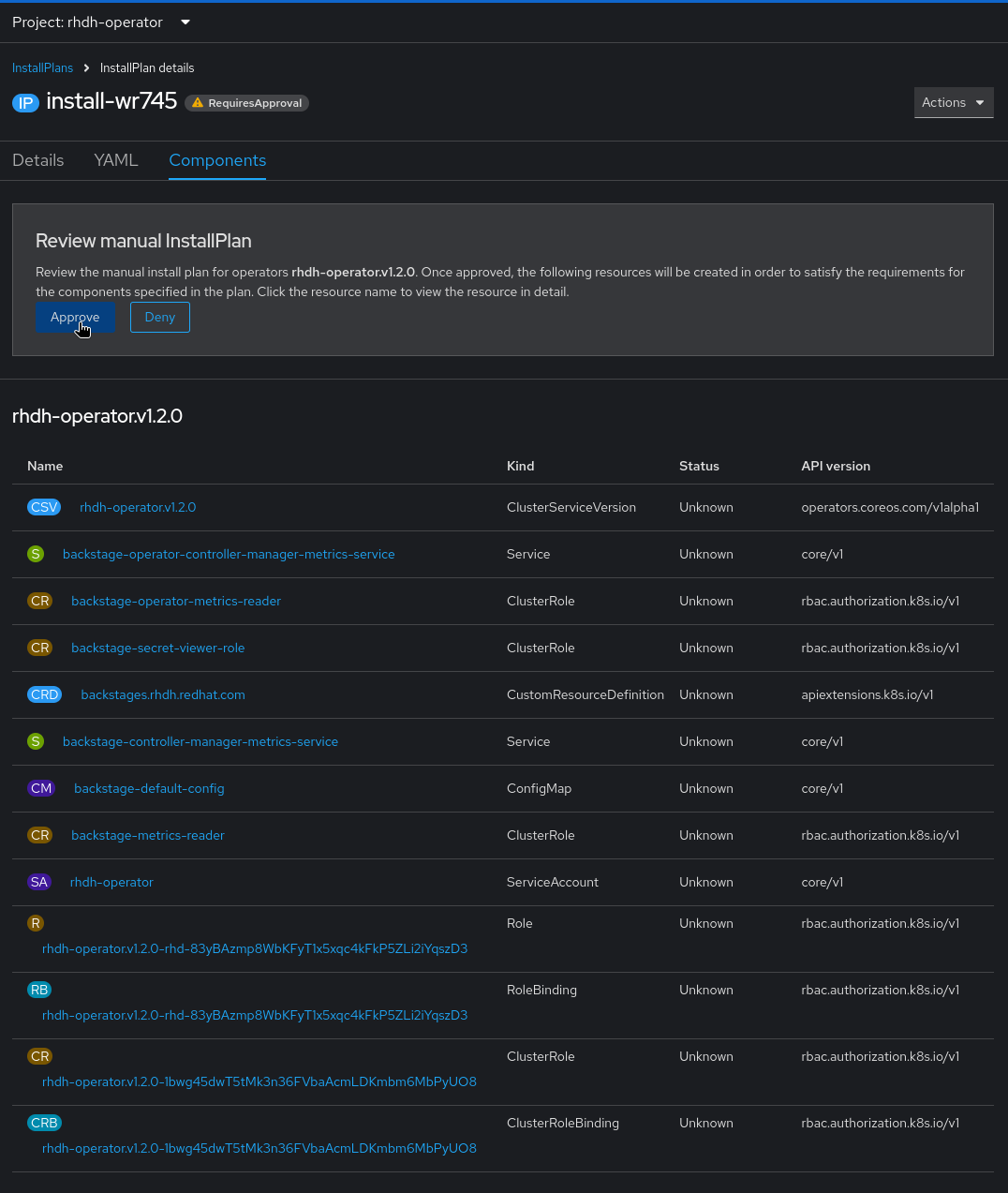
Task: Click the CSV badge icon for rhdh-operator.v1.2.0
Action: 44,507
